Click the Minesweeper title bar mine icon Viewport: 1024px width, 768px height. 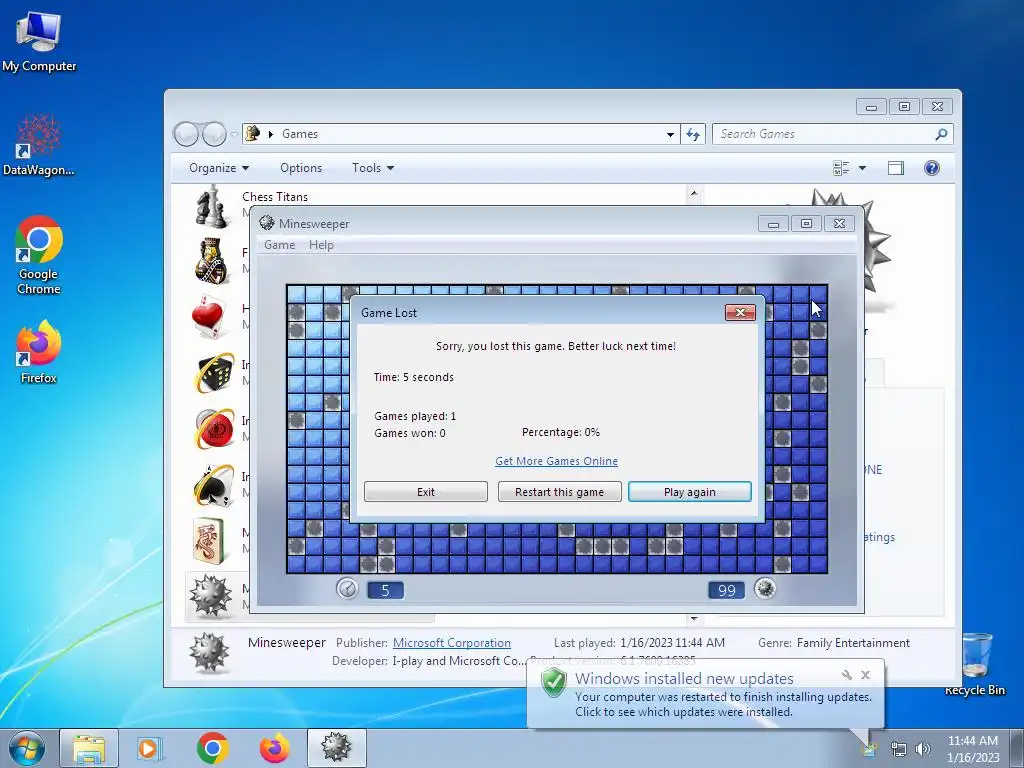click(266, 223)
